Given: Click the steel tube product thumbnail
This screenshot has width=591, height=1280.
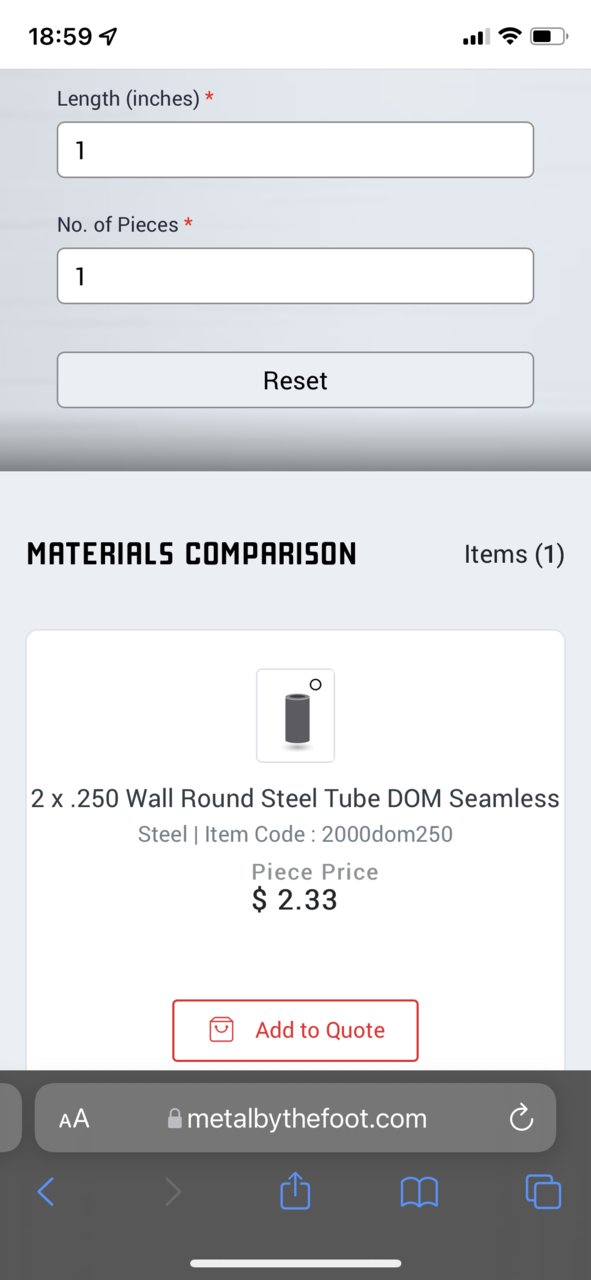Looking at the screenshot, I should coord(295,715).
